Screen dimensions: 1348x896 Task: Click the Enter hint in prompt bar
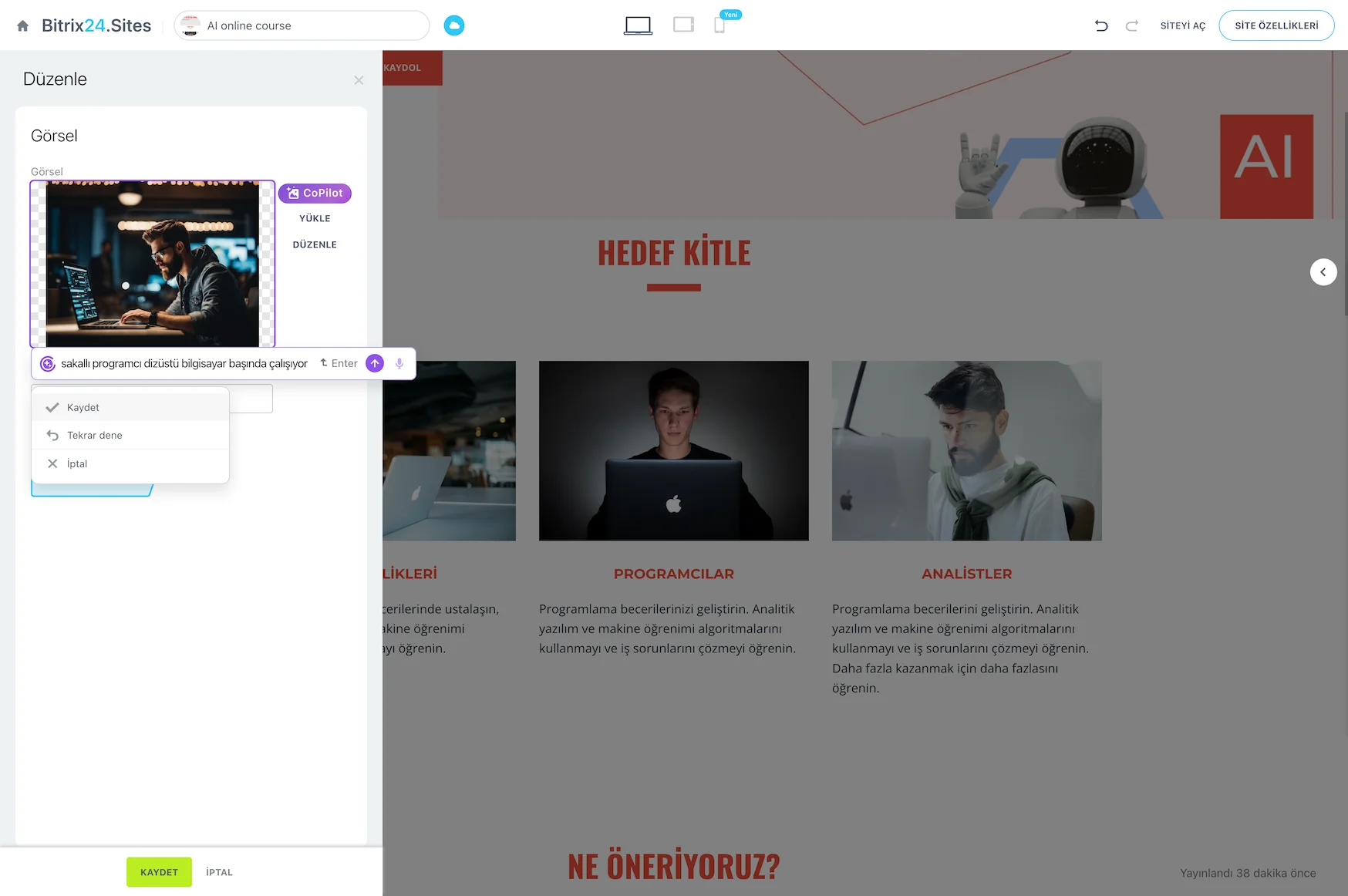coord(339,363)
